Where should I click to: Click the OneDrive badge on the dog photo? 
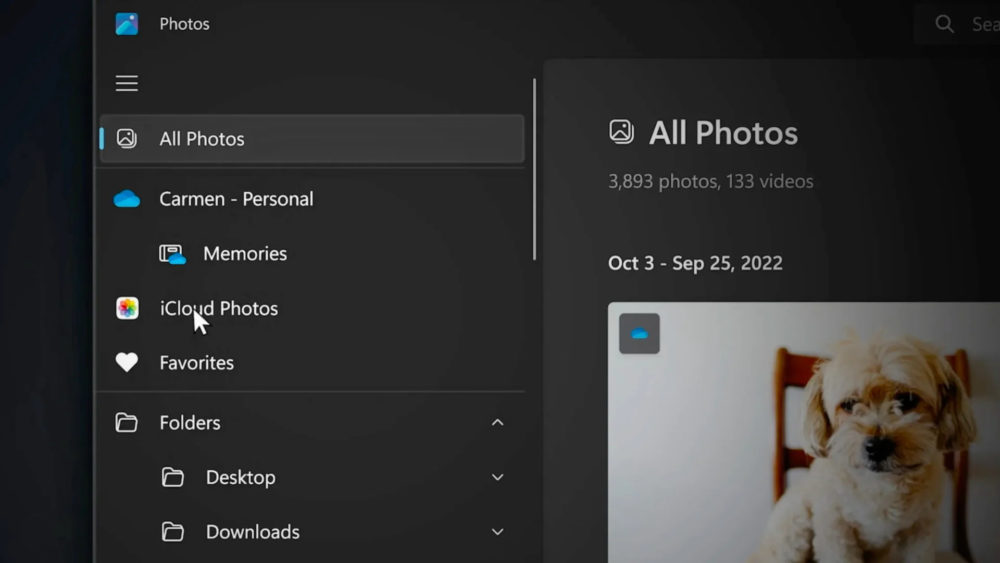click(639, 334)
